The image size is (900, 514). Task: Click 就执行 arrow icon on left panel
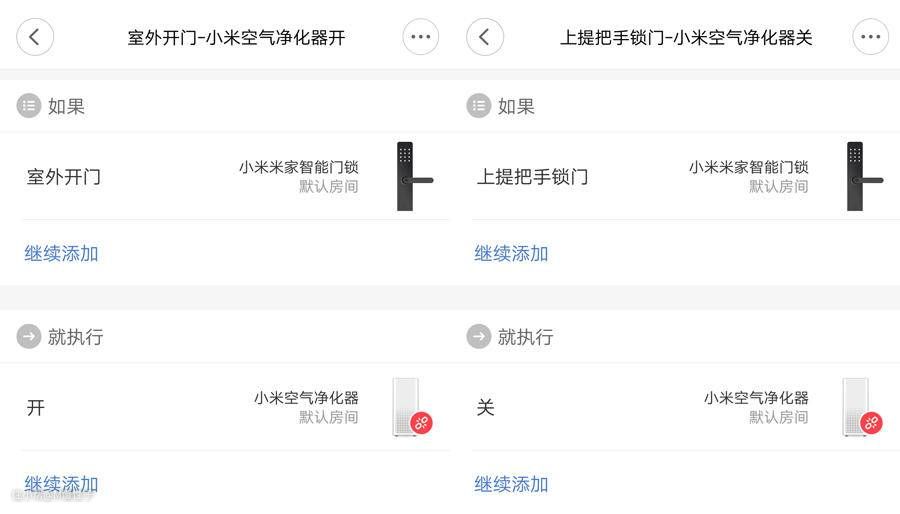point(29,337)
